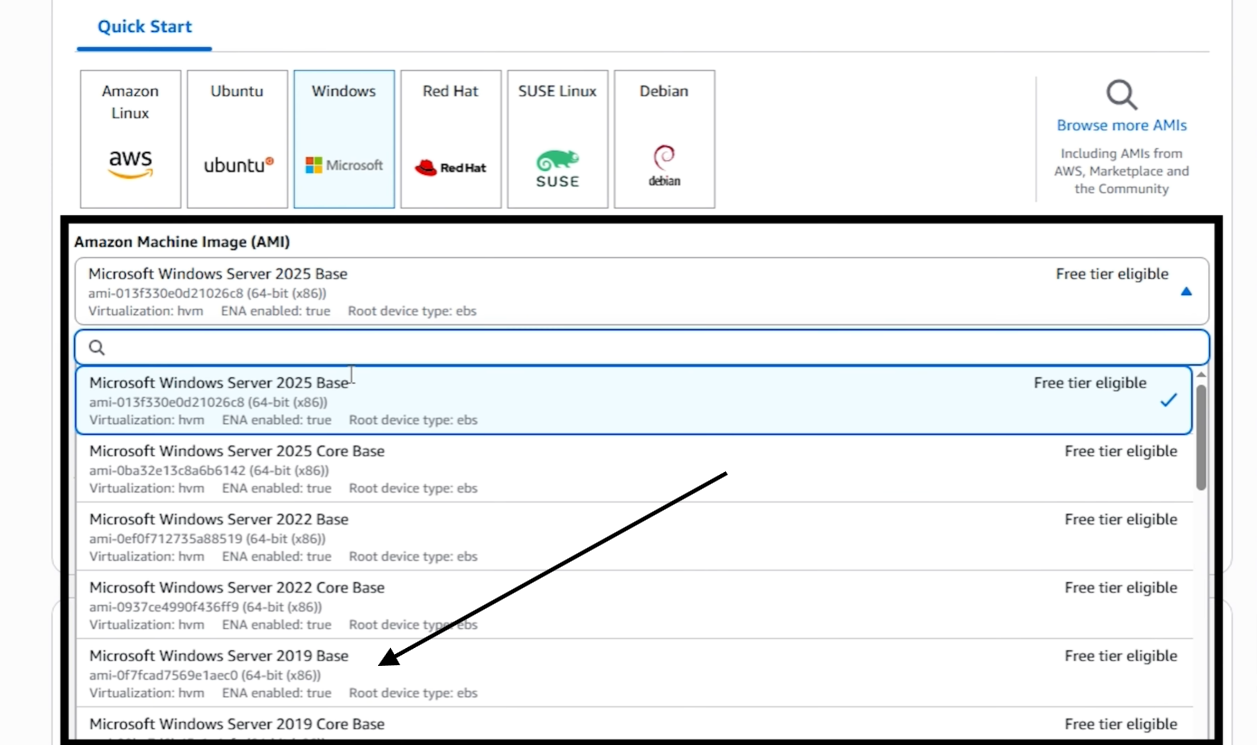Collapse the AMI dropdown with the blue arrow
The image size is (1257, 745).
(1186, 292)
